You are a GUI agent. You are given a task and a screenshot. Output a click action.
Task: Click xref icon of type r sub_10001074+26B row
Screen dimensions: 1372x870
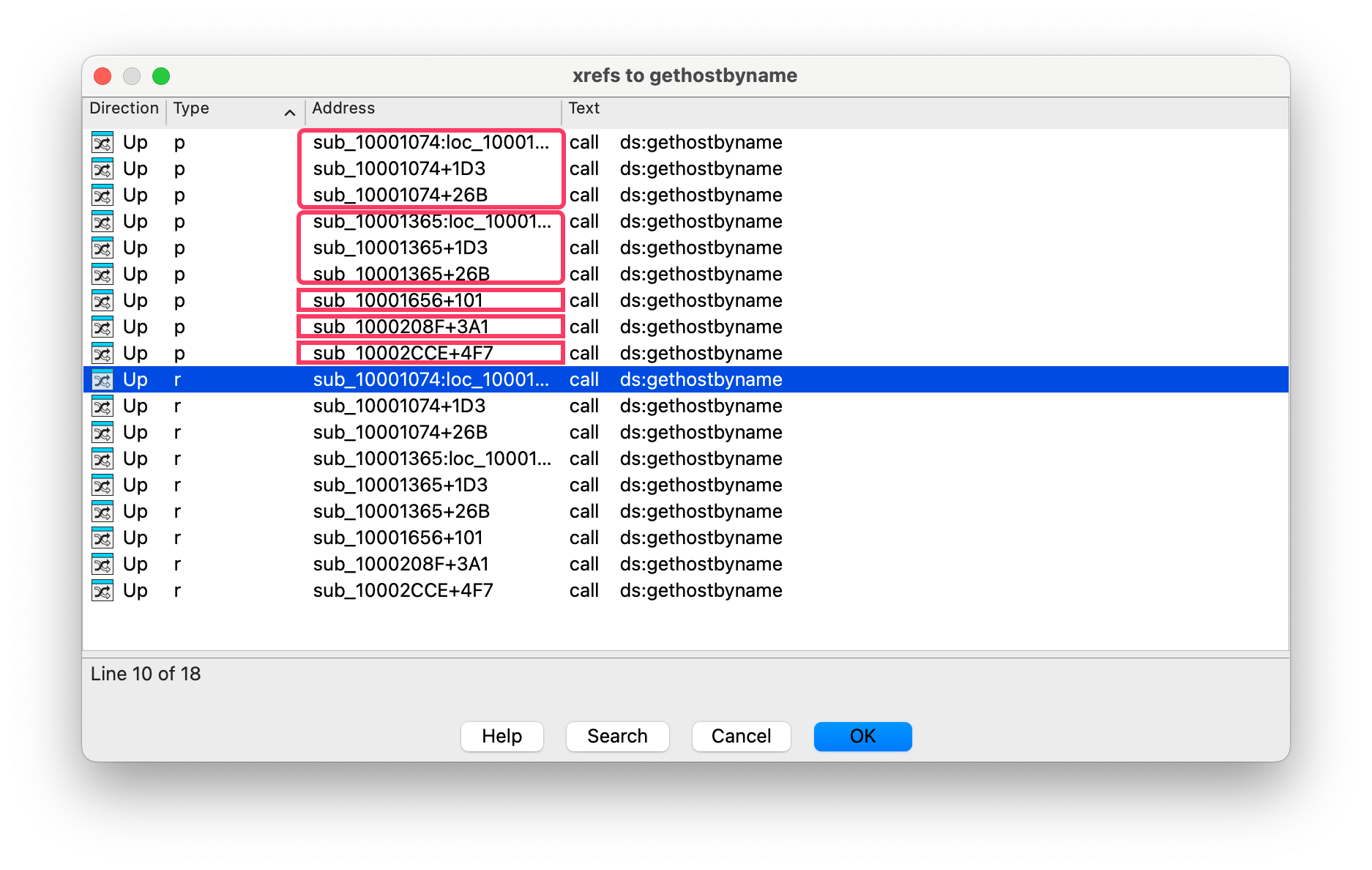102,432
